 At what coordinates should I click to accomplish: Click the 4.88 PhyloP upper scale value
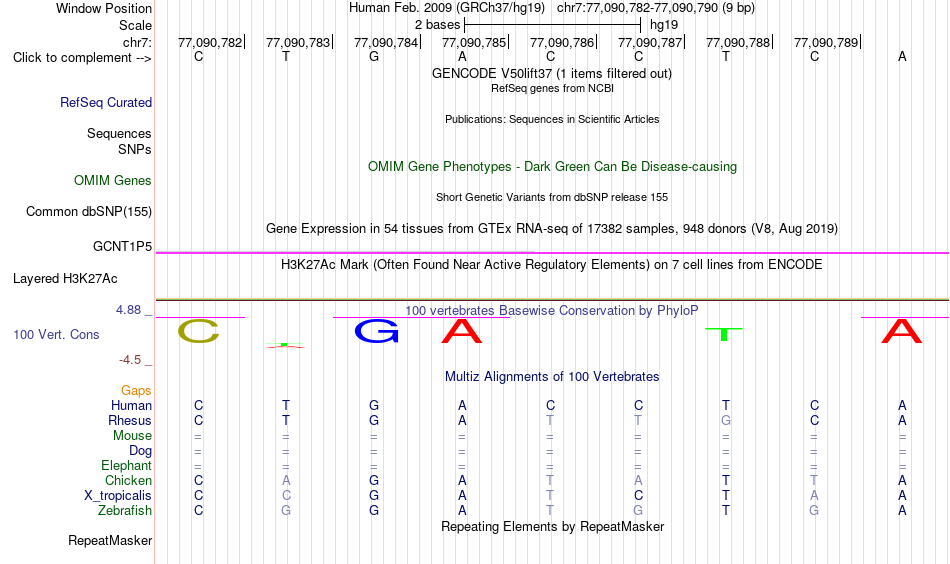pos(128,310)
